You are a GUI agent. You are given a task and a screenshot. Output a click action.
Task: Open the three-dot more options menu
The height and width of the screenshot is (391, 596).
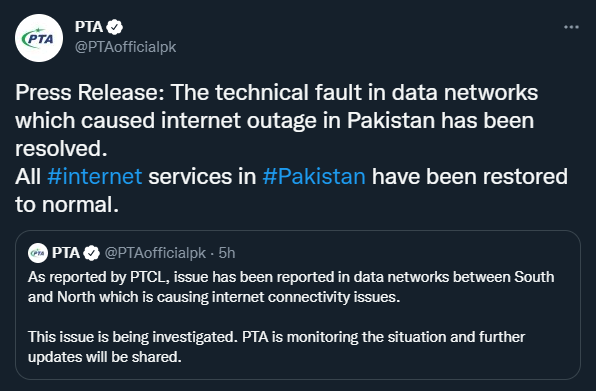click(x=571, y=27)
